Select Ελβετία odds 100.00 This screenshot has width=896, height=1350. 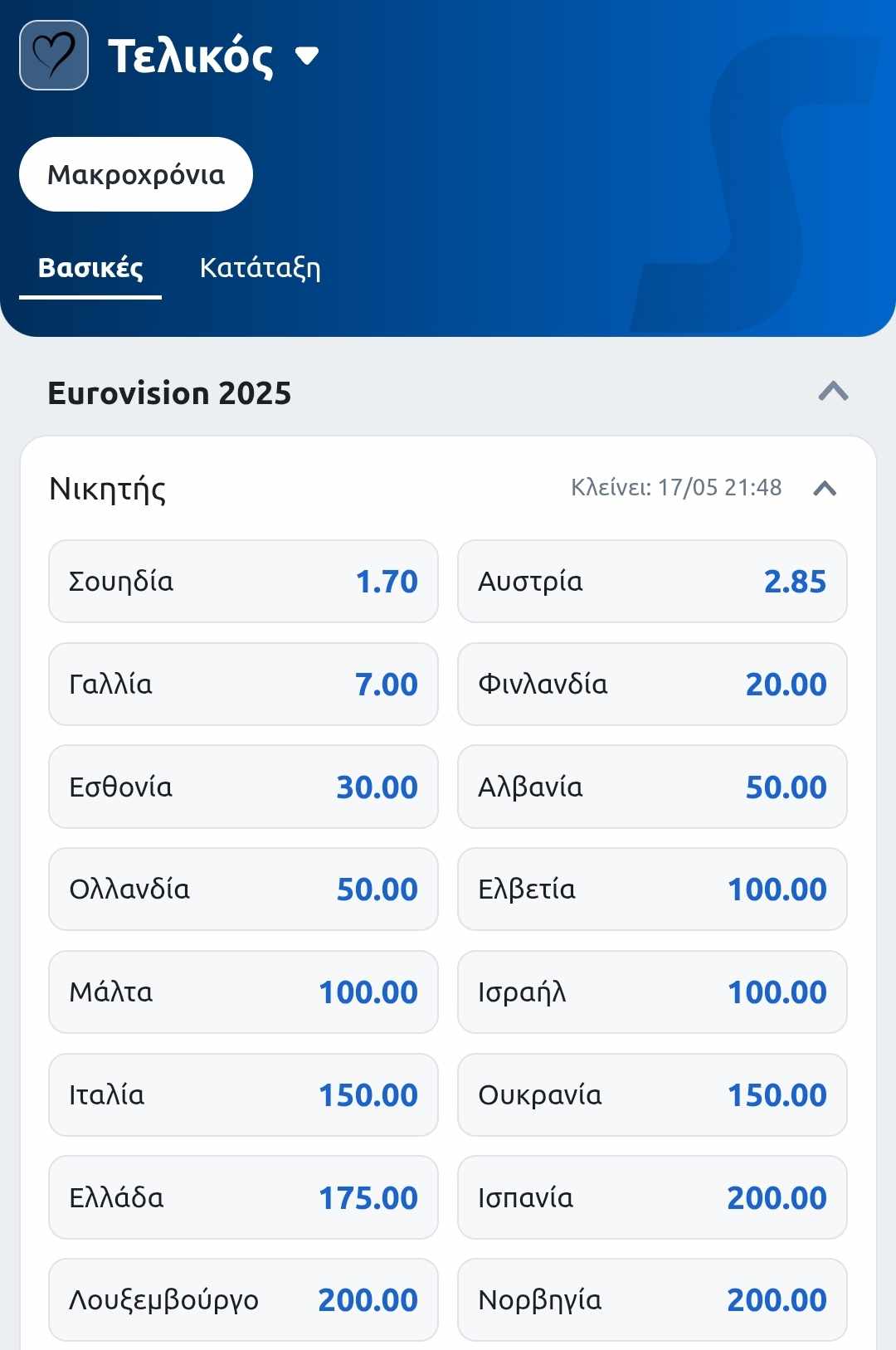point(652,889)
